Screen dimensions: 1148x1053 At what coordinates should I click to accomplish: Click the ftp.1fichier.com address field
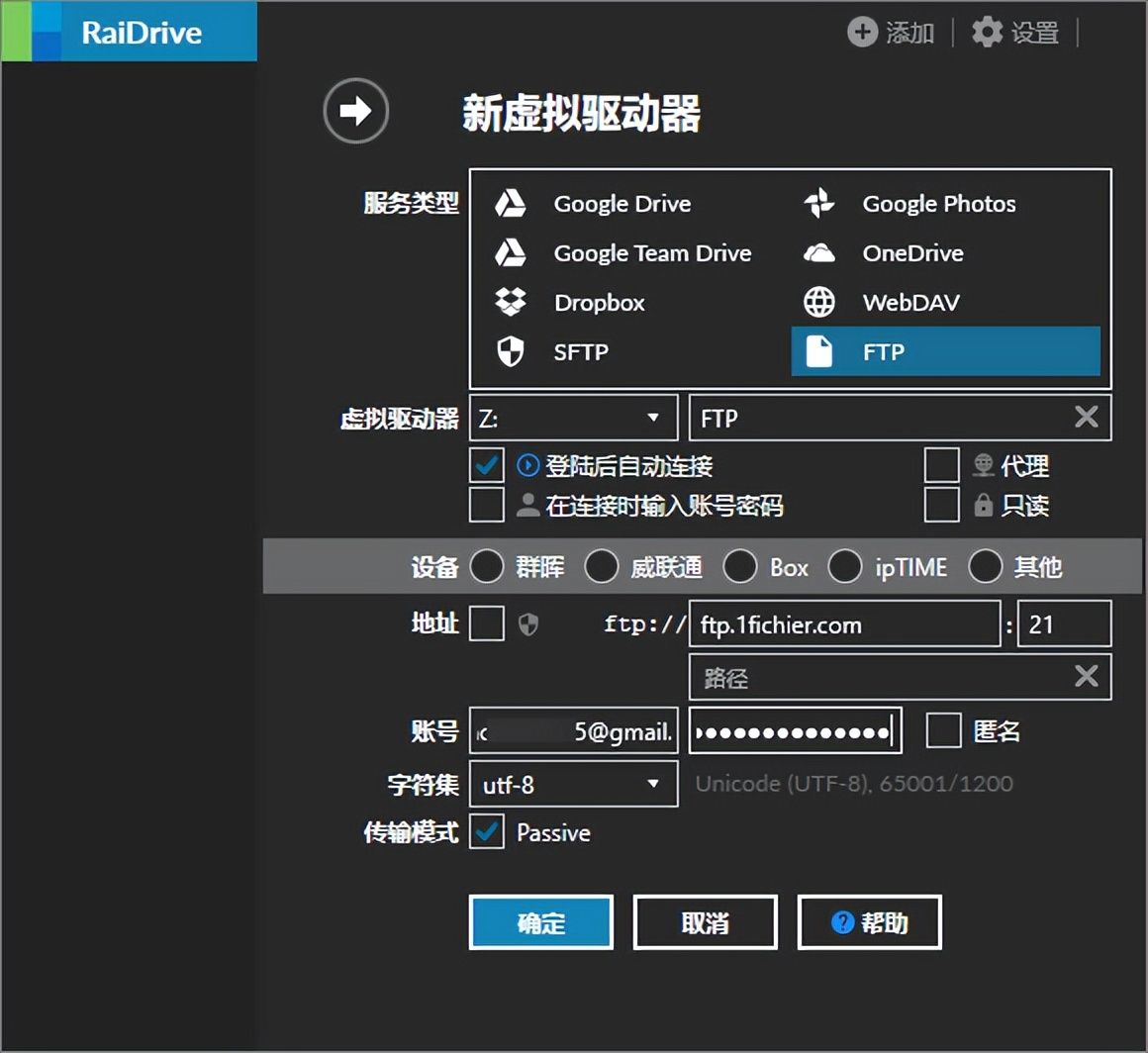click(845, 623)
